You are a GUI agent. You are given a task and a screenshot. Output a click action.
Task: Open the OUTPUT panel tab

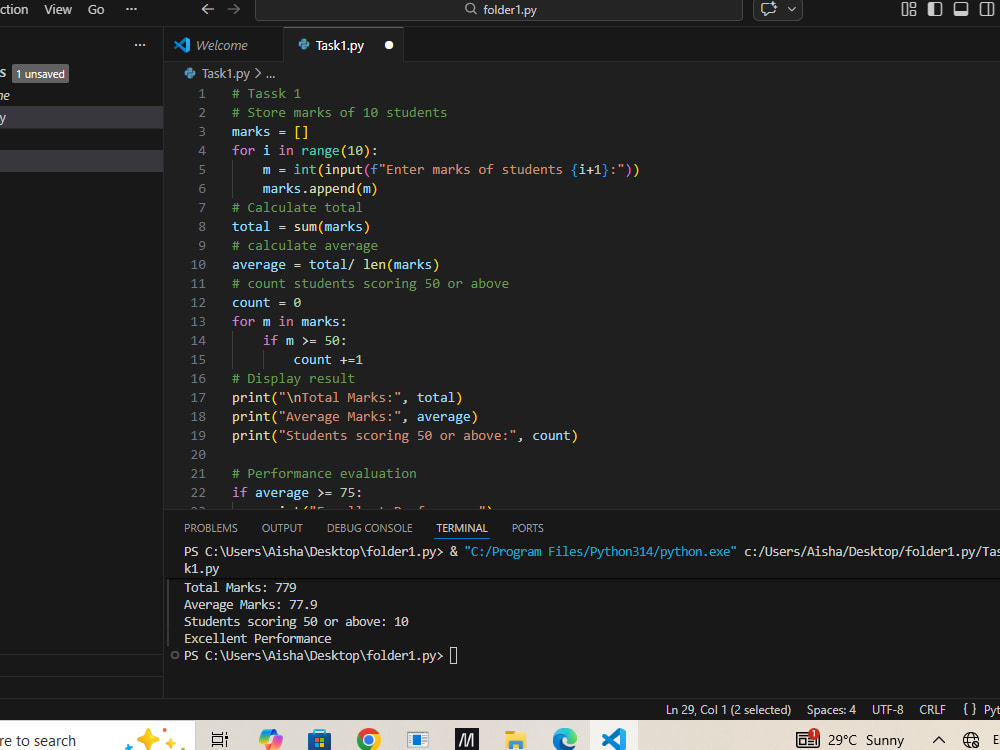pos(282,528)
